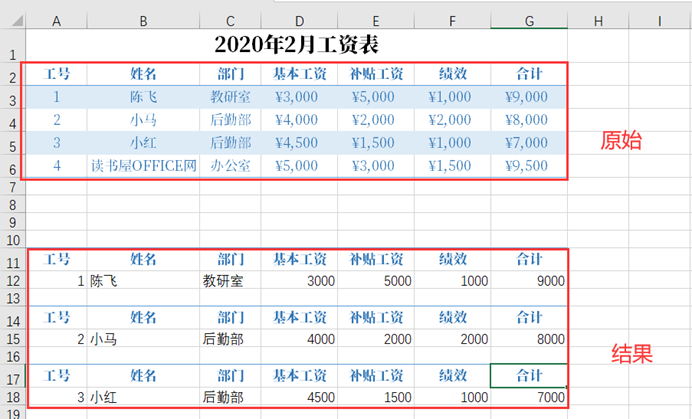Image resolution: width=692 pixels, height=419 pixels.
Task: Click 绩效 header in row 2
Action: 452,74
